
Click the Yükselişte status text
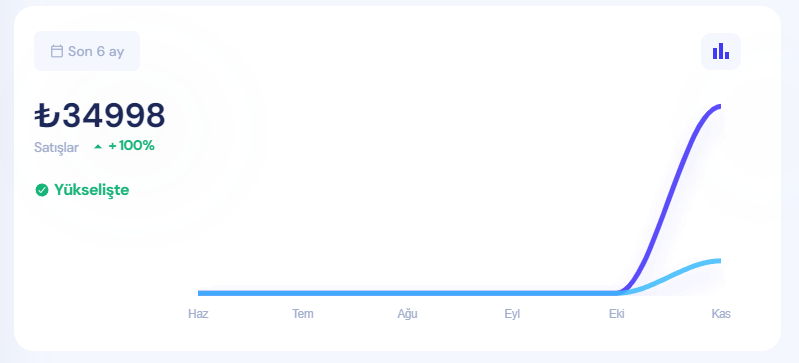point(92,190)
